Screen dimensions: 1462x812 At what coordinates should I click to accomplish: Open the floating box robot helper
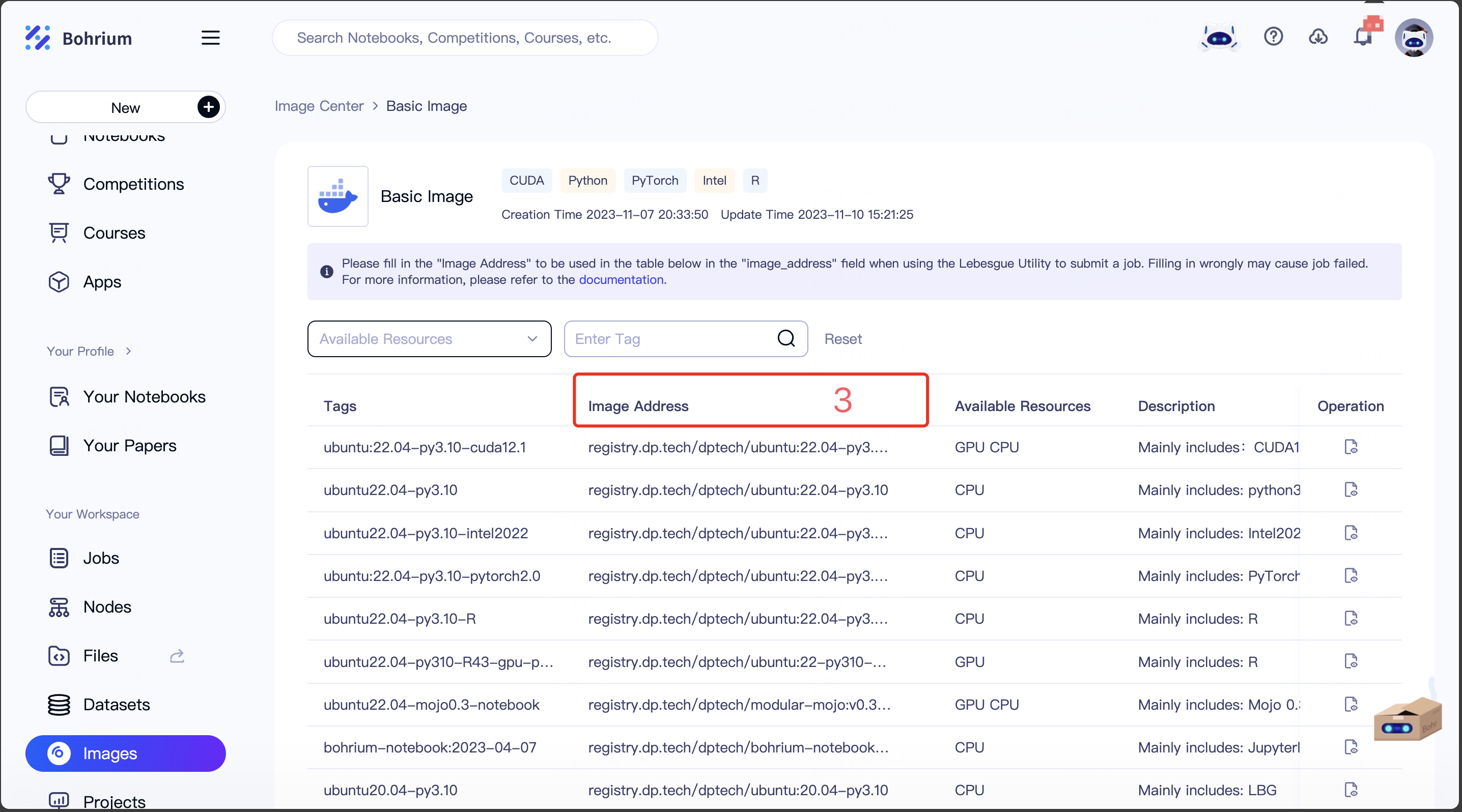[x=1407, y=718]
